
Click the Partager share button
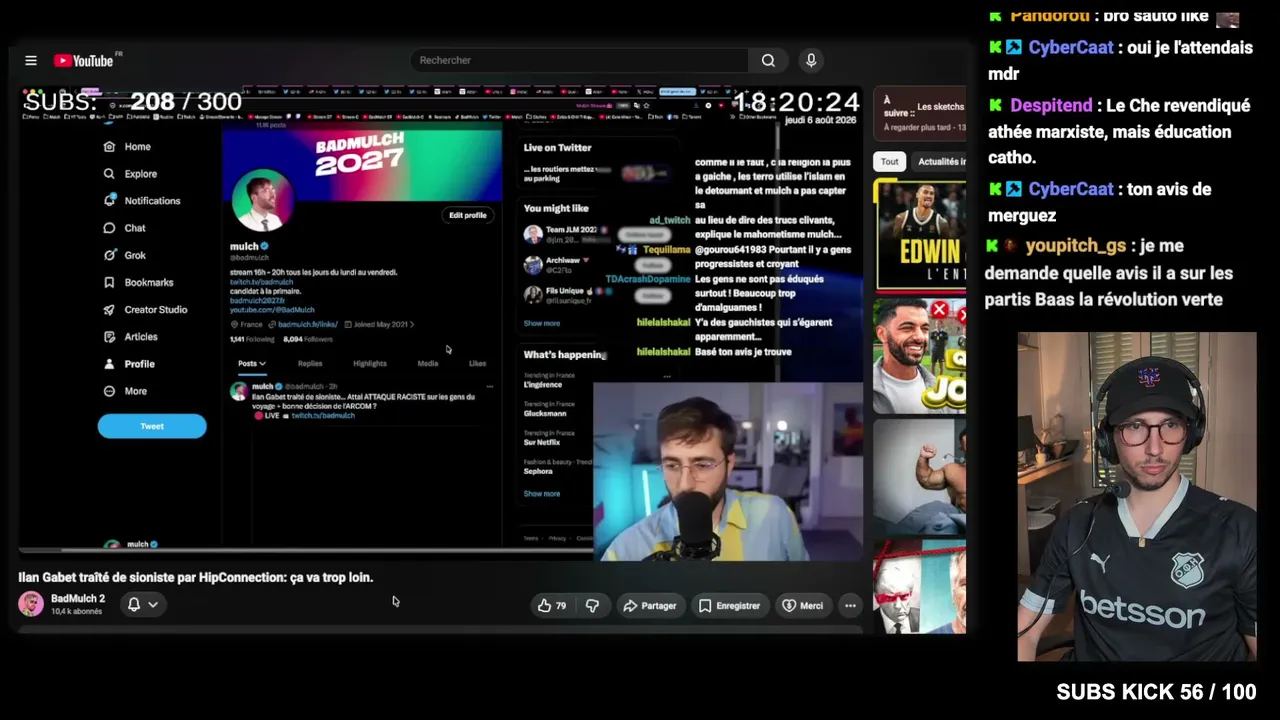pos(650,605)
